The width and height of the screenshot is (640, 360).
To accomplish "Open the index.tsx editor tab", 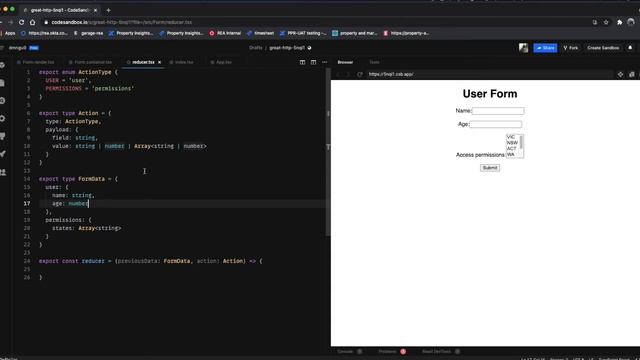I will (x=184, y=62).
